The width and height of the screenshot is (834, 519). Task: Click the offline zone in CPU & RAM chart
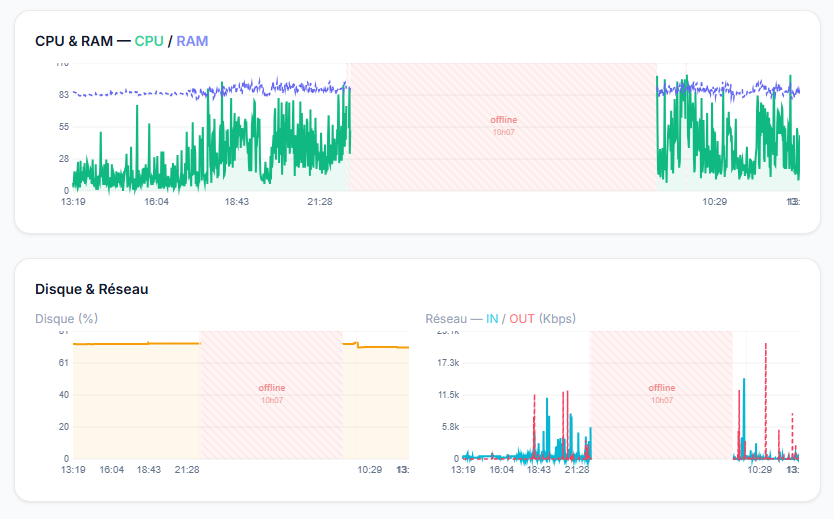point(503,125)
